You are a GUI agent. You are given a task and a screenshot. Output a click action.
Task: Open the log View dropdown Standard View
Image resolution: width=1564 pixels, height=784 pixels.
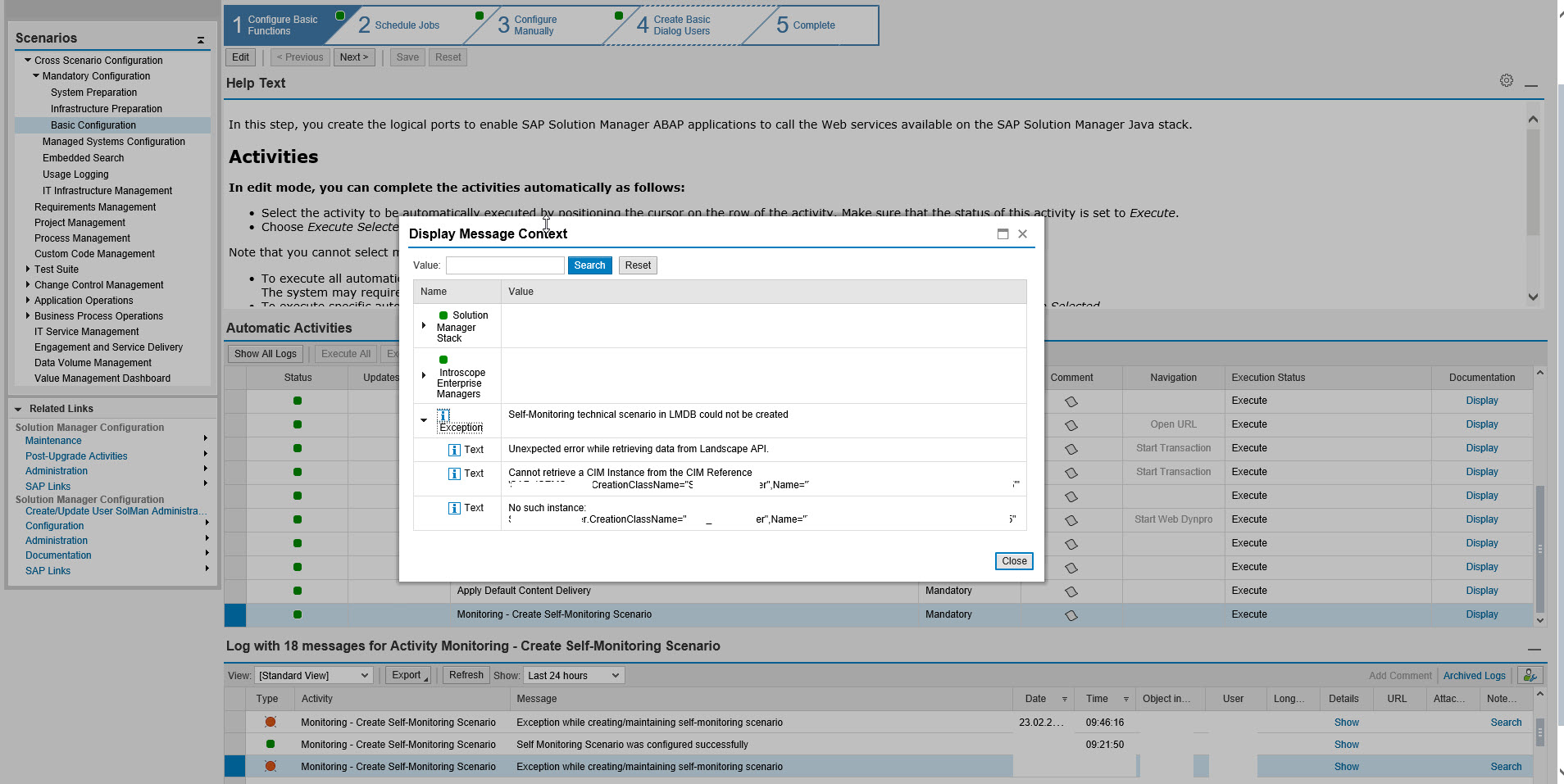[314, 676]
